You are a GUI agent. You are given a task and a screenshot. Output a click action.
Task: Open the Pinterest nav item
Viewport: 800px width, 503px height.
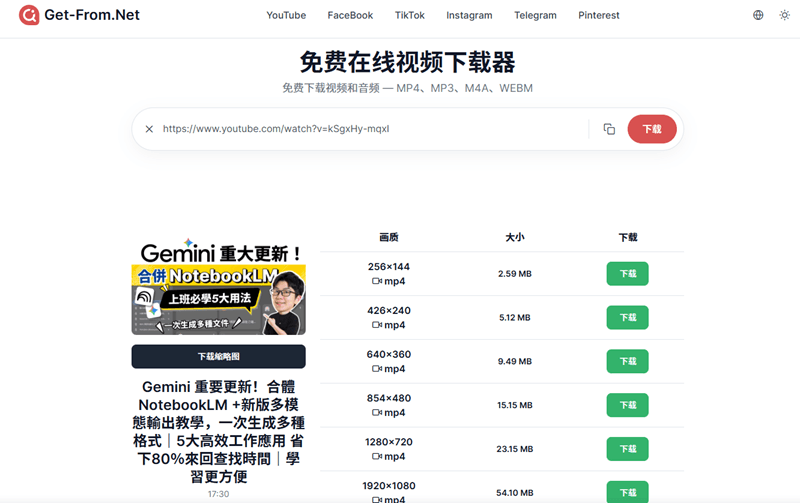click(x=598, y=15)
